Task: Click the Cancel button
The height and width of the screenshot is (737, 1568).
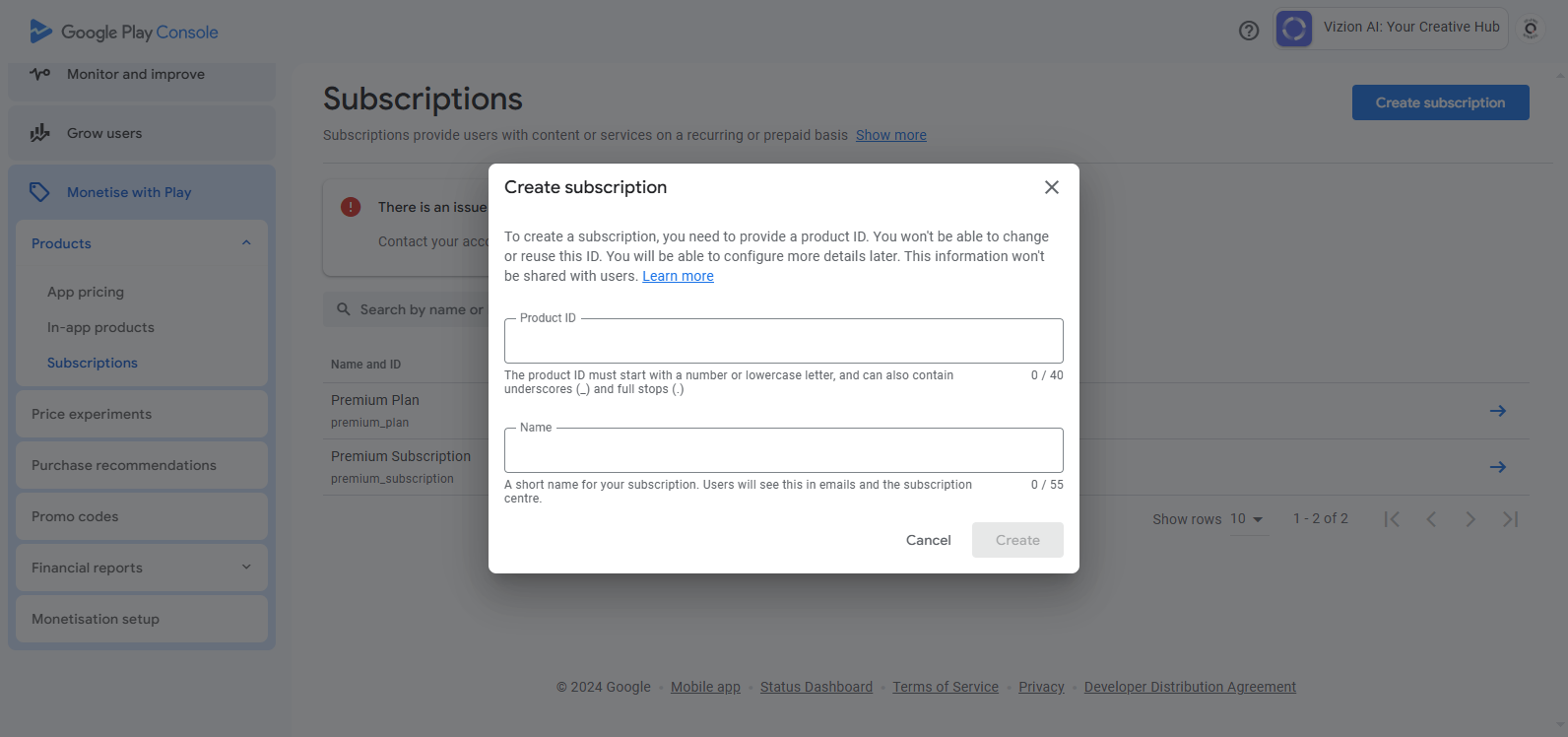Action: coord(928,540)
